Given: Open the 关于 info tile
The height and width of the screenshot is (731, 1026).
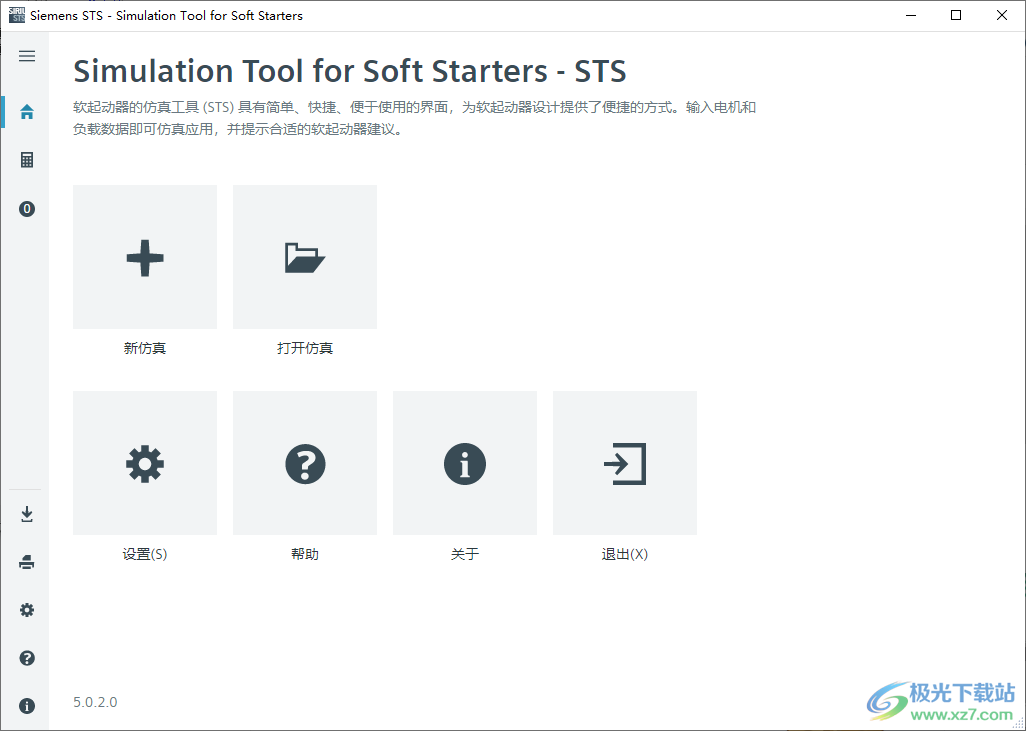Looking at the screenshot, I should pyautogui.click(x=465, y=463).
